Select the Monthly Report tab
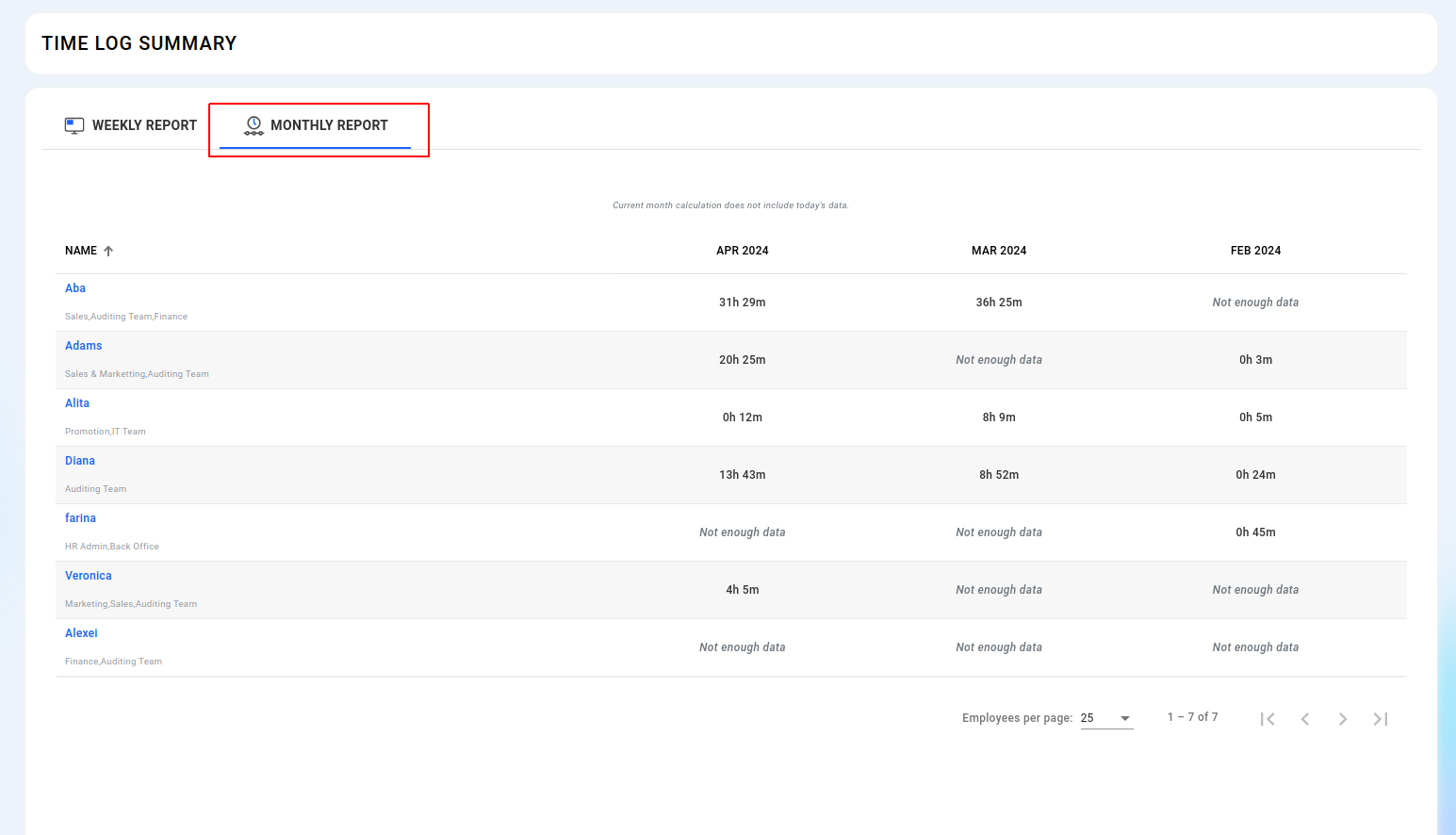The image size is (1456, 835). tap(316, 125)
